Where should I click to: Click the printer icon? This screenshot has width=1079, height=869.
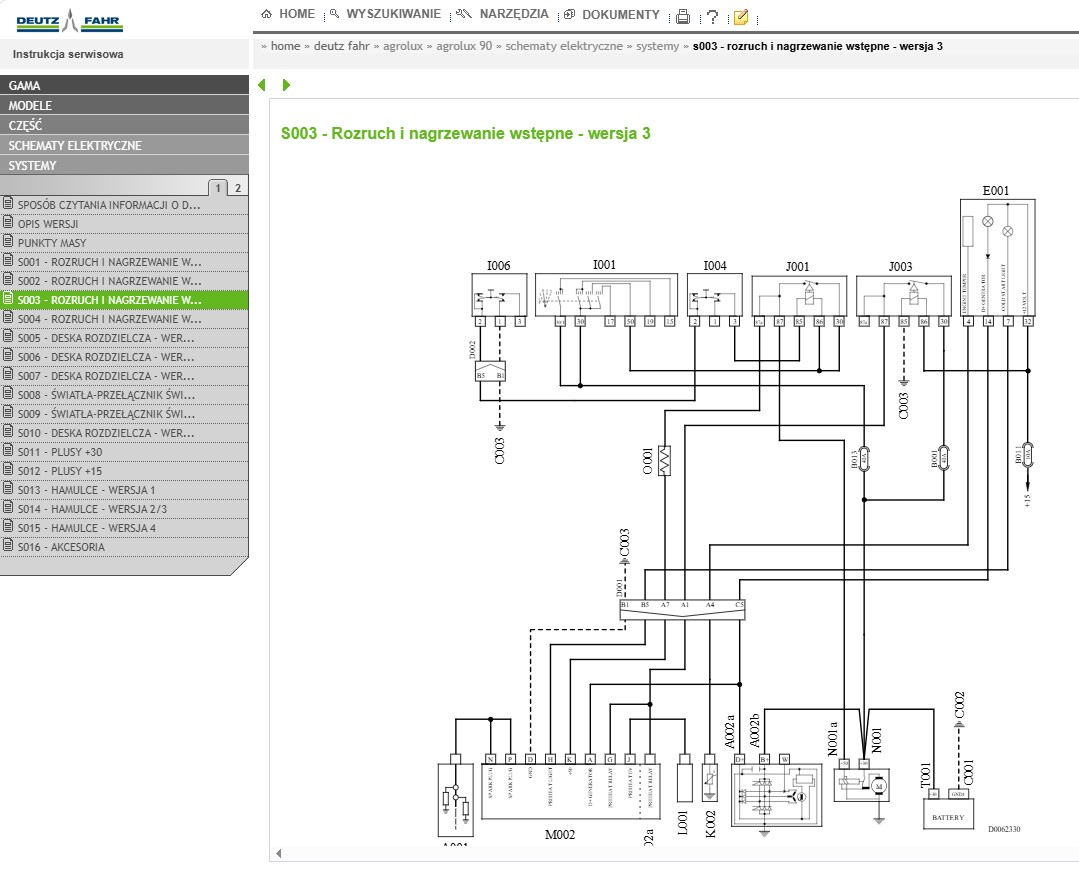[x=683, y=17]
